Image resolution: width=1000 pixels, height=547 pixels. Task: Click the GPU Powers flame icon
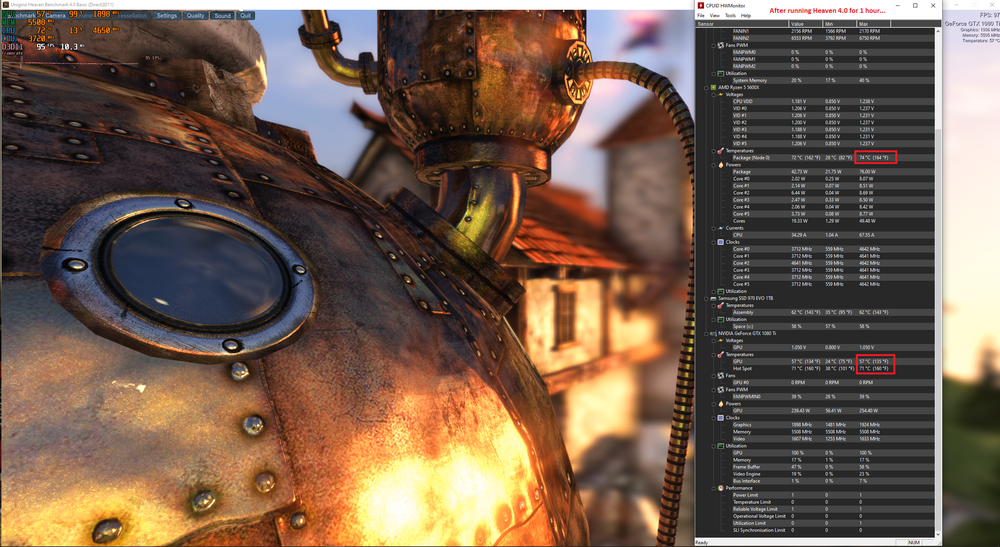click(x=721, y=404)
